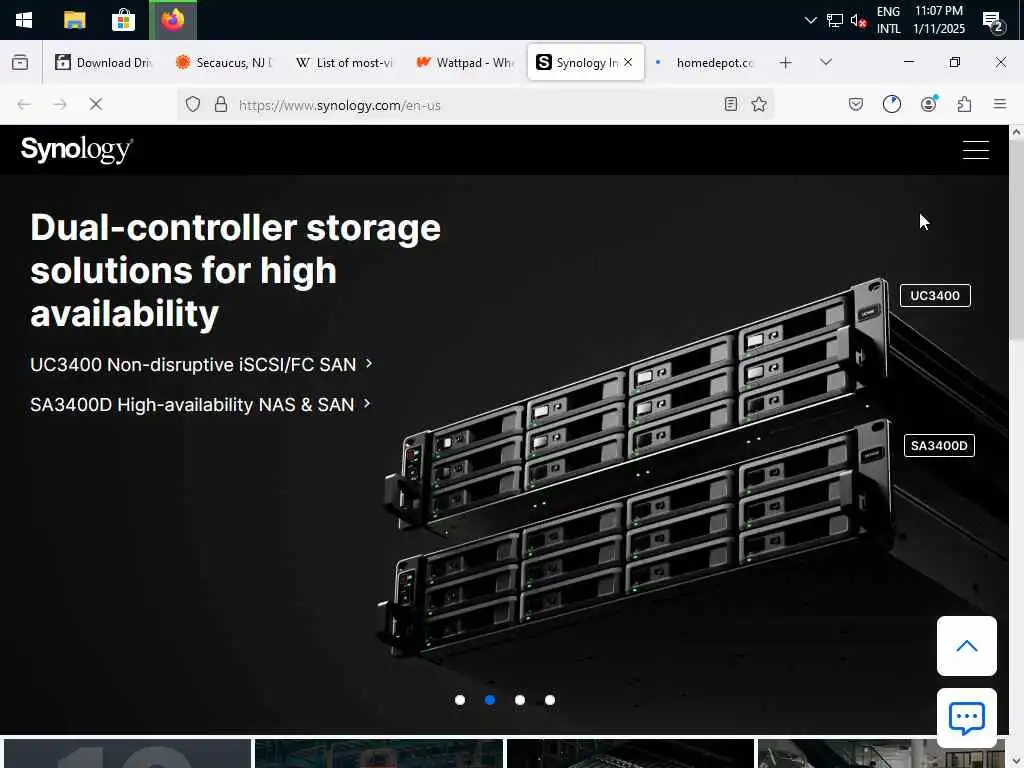Select the fourth carousel slide dot
Image resolution: width=1024 pixels, height=768 pixels.
pyautogui.click(x=550, y=700)
